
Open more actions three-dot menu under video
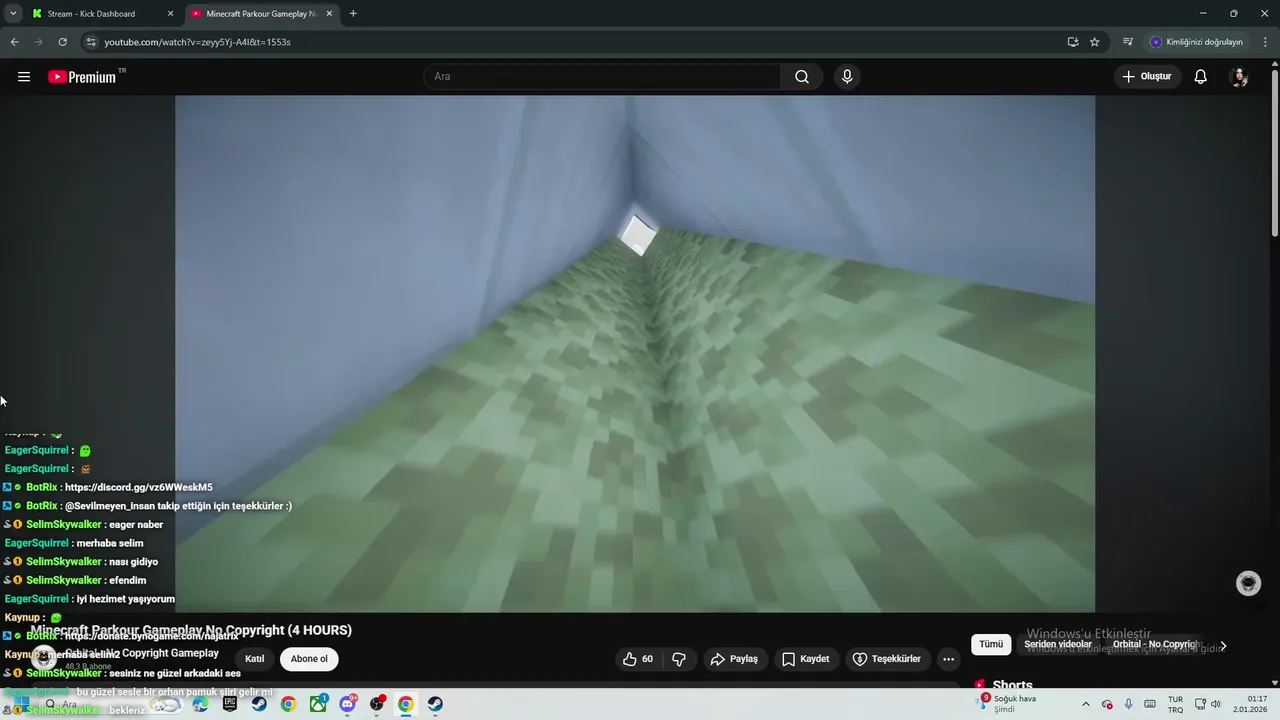(948, 659)
